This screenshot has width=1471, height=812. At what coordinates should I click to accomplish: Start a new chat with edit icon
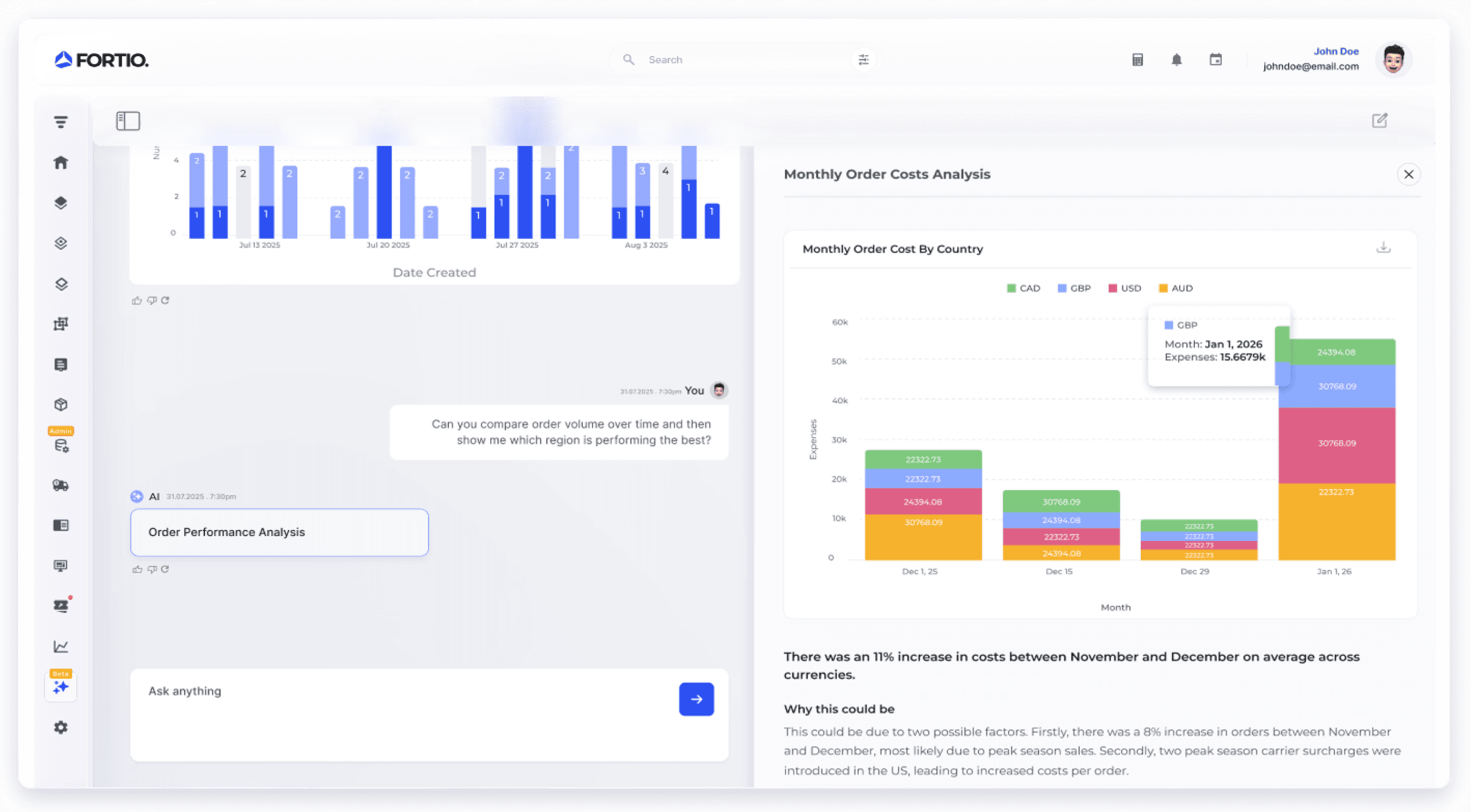[x=1379, y=120]
